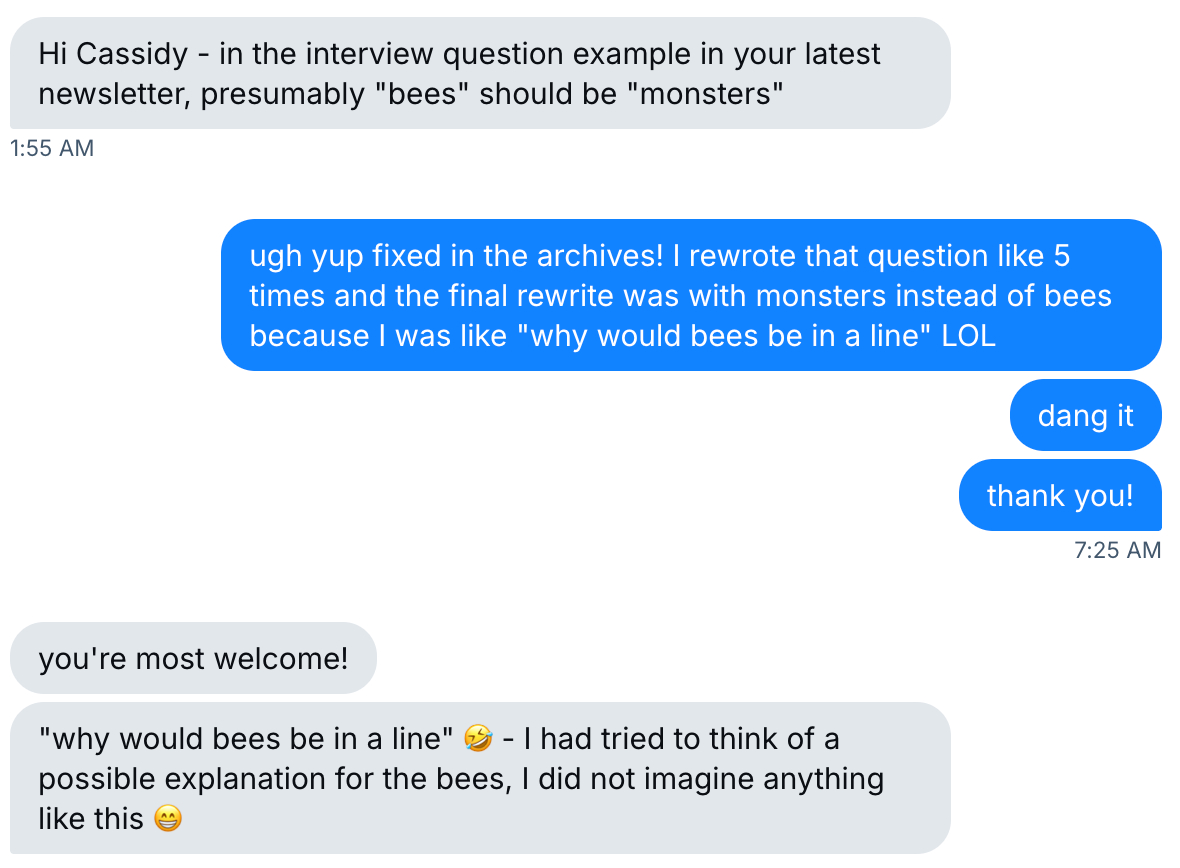Select the "you're most welcome!" bubble

[x=193, y=658]
